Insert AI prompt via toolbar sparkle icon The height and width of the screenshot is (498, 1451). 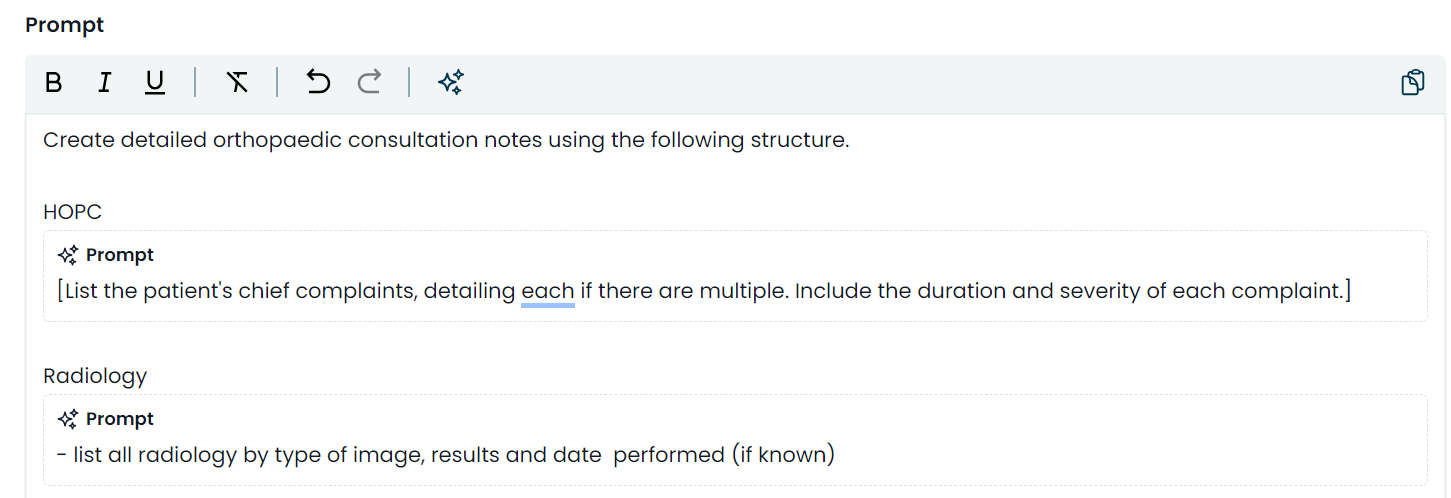(x=450, y=82)
